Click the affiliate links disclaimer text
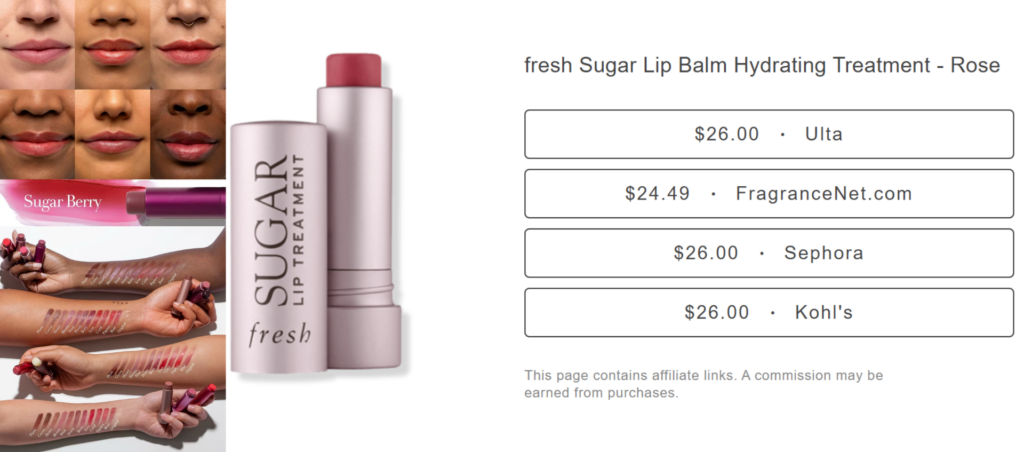This screenshot has width=1024, height=452. [x=703, y=384]
